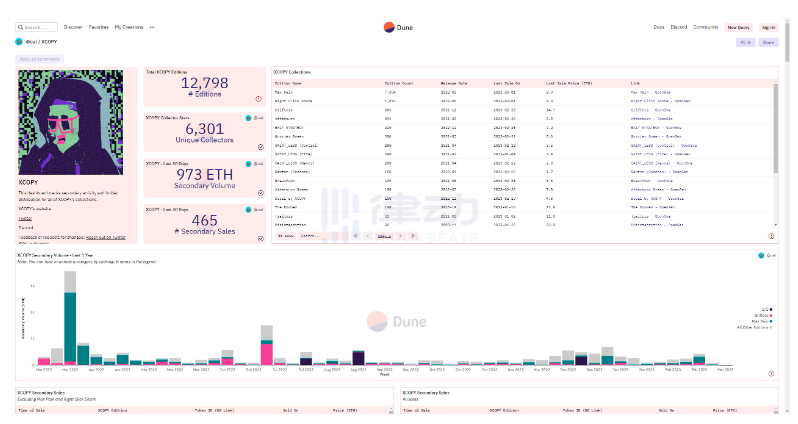The image size is (798, 424).
Task: Click the search magnifier icon
Action: coord(20,27)
